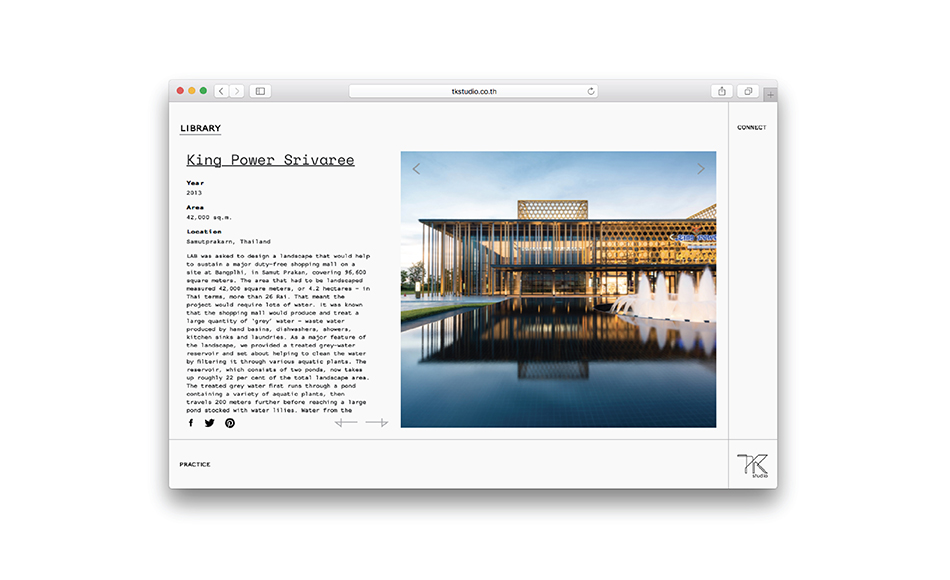
Task: Add a new tab with the plus button
Action: coord(770,95)
